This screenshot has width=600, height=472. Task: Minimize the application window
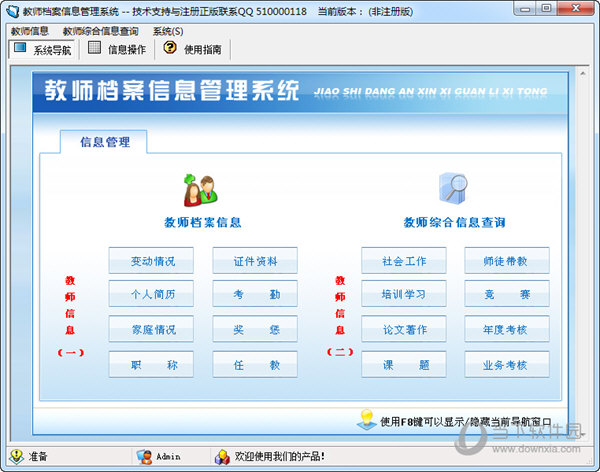525,8
